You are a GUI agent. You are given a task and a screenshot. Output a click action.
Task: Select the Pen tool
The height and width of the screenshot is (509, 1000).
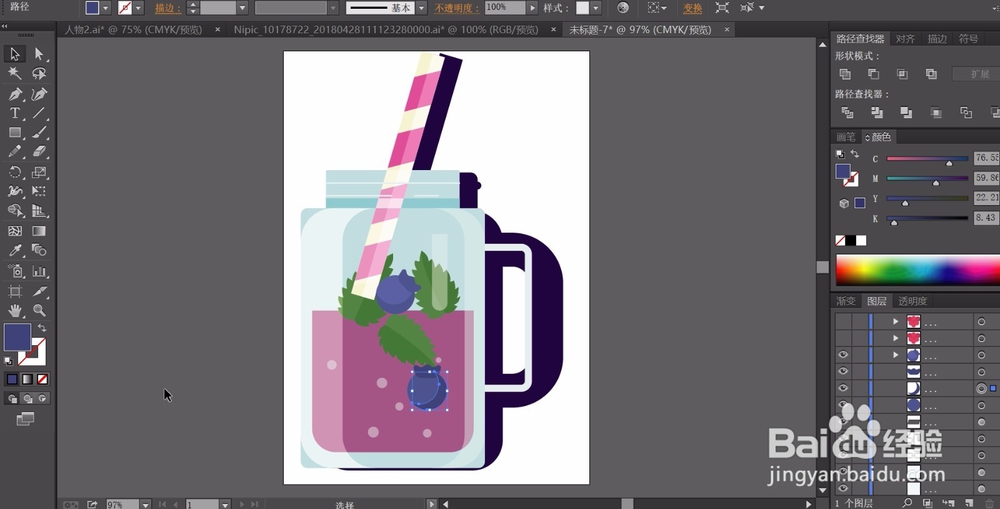click(x=15, y=94)
